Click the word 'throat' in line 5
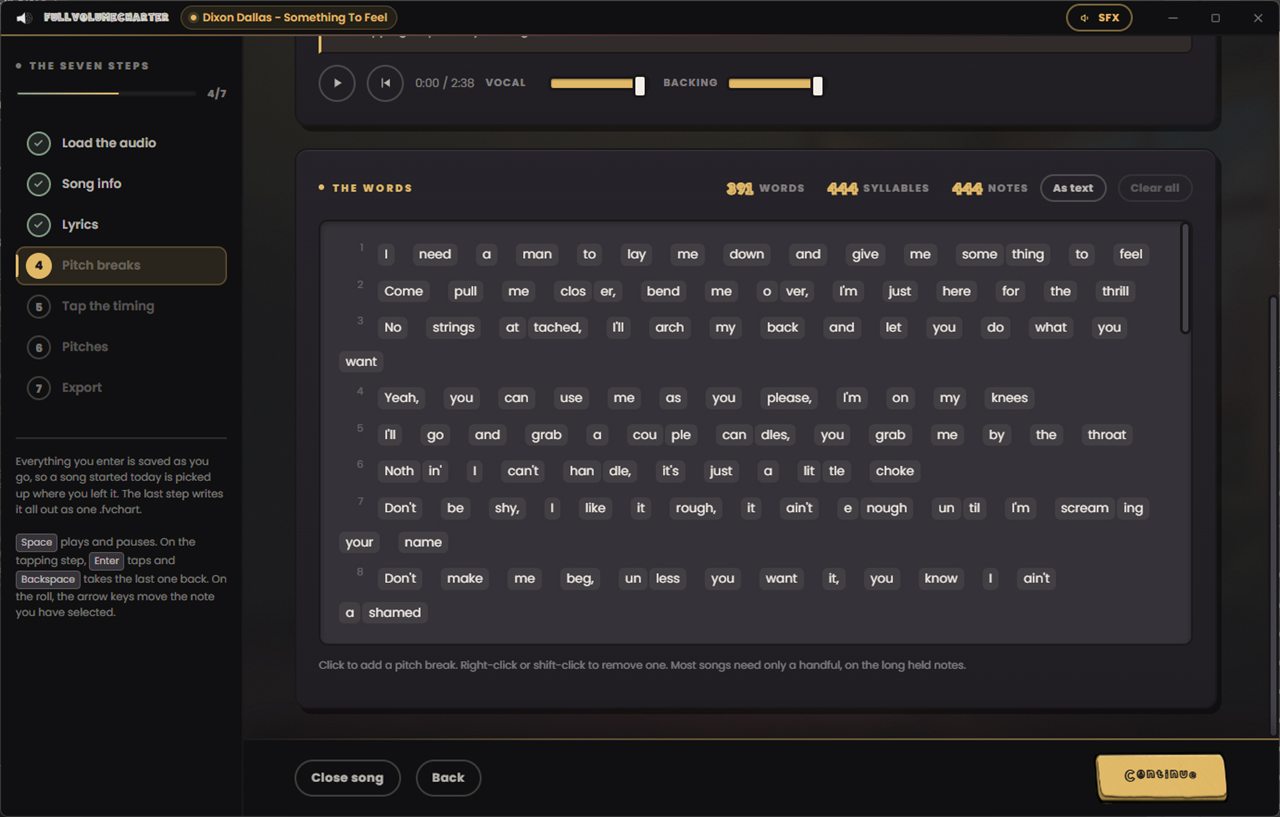 pyautogui.click(x=1107, y=435)
